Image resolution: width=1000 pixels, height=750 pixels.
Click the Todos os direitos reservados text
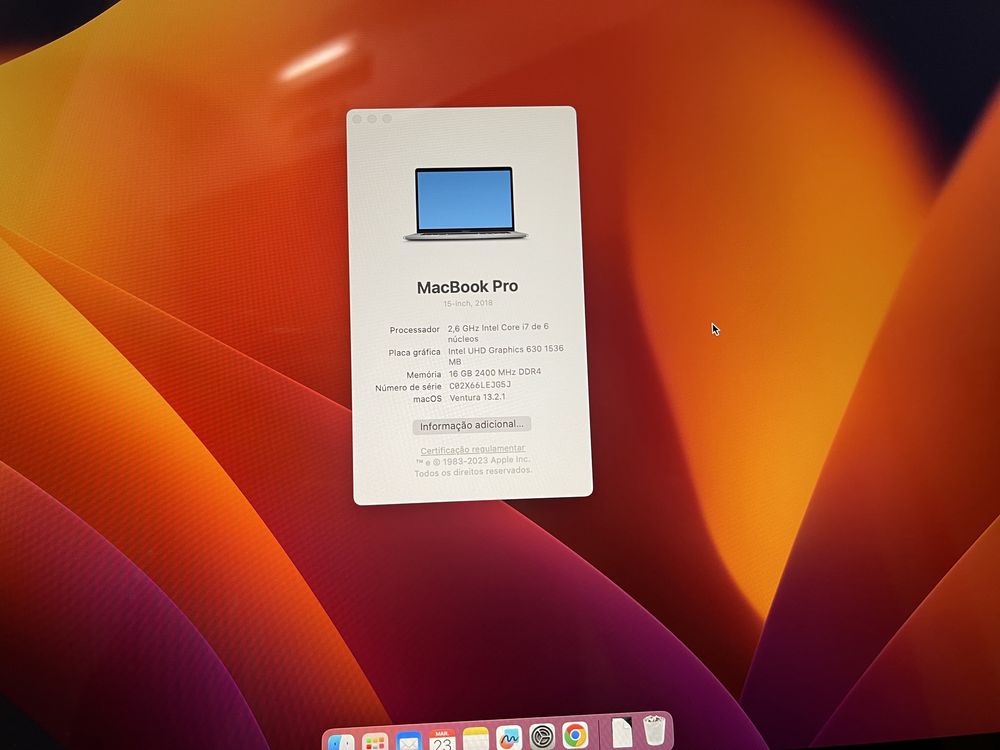pyautogui.click(x=473, y=471)
